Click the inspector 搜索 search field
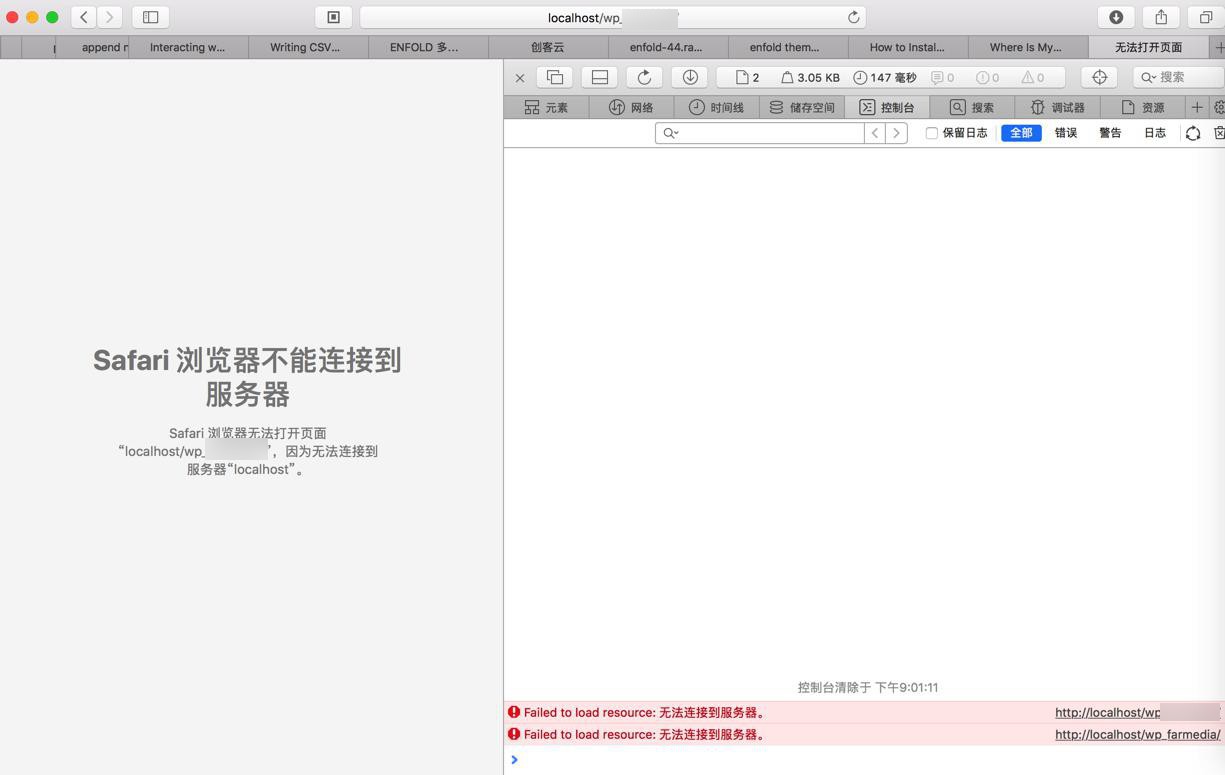 pyautogui.click(x=1179, y=77)
